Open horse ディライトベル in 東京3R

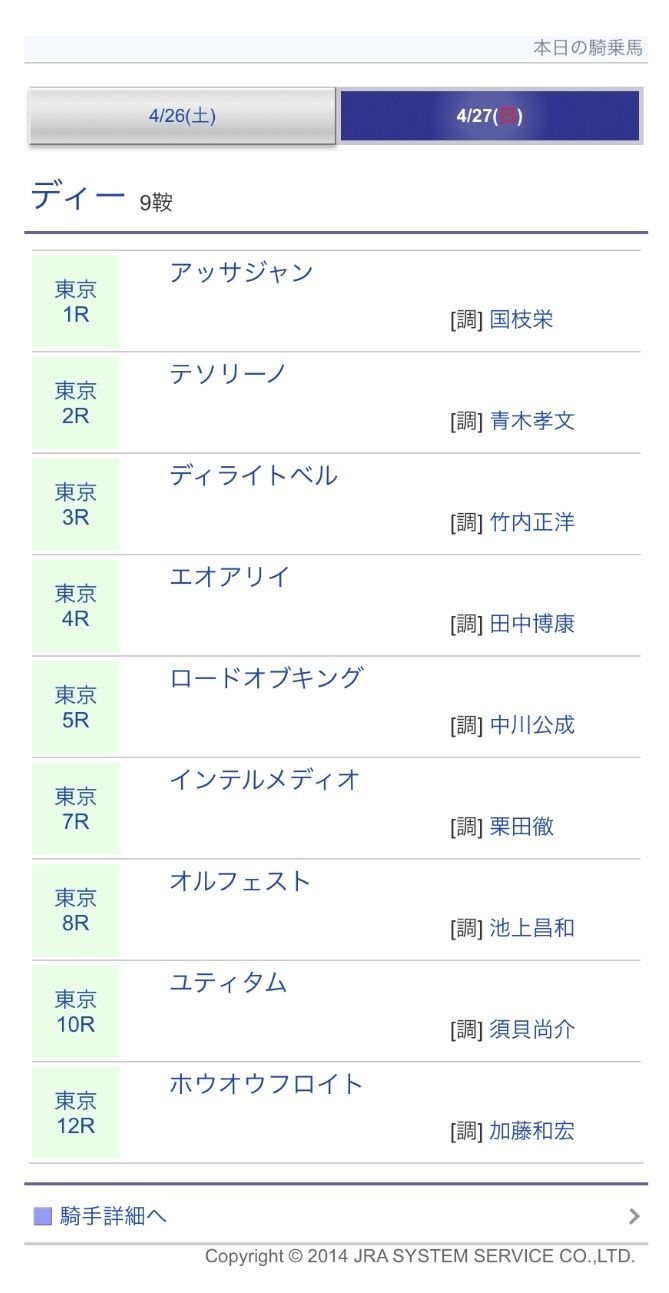pyautogui.click(x=255, y=475)
